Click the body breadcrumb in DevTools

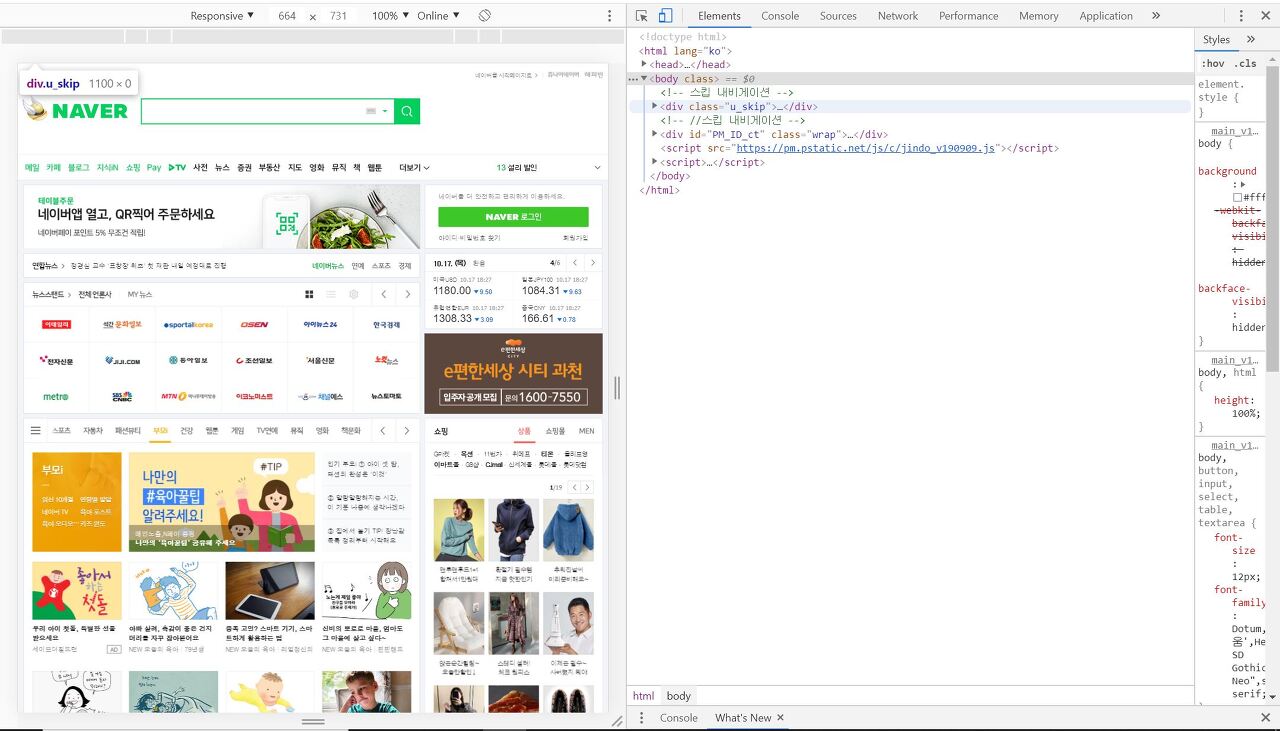pyautogui.click(x=679, y=696)
